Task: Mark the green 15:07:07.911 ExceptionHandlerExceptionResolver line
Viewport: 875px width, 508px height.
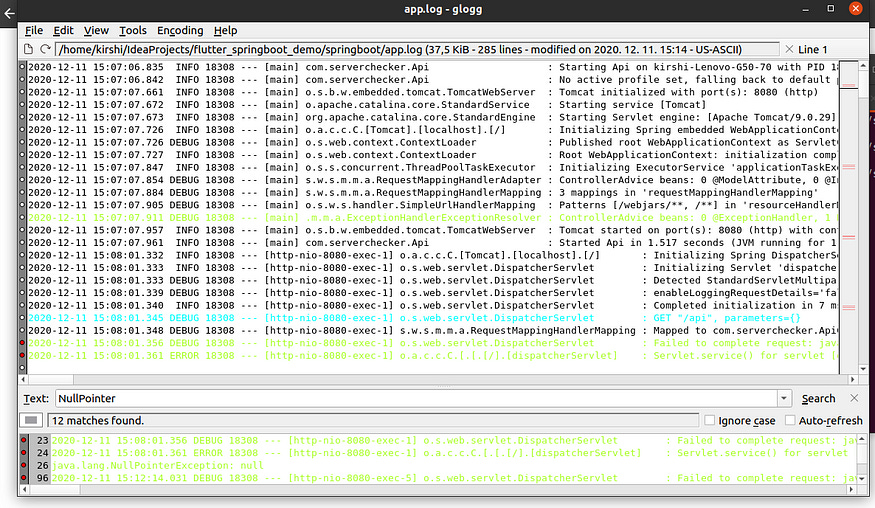Action: tap(22, 218)
